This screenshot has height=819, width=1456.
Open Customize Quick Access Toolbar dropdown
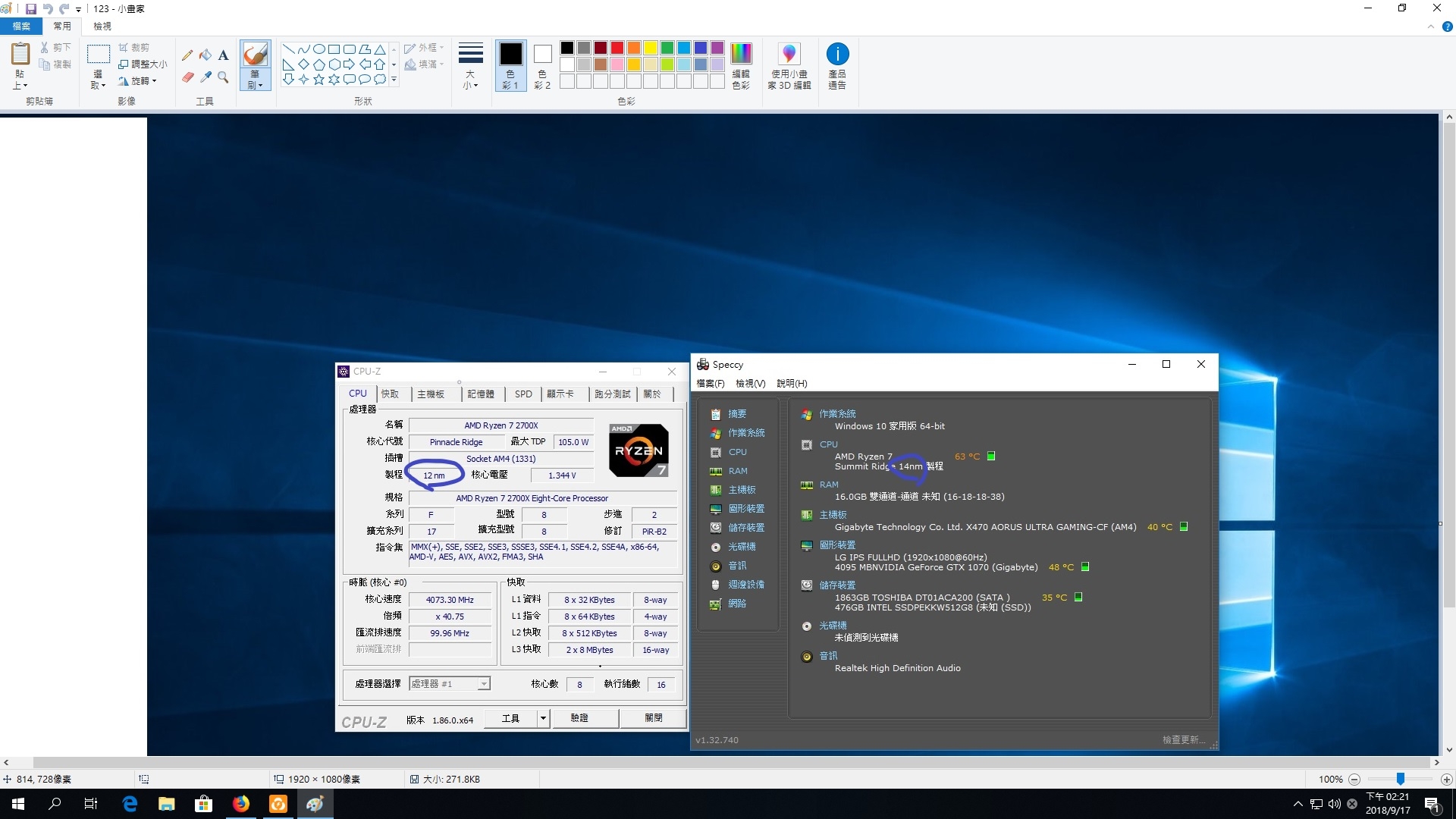tap(79, 9)
